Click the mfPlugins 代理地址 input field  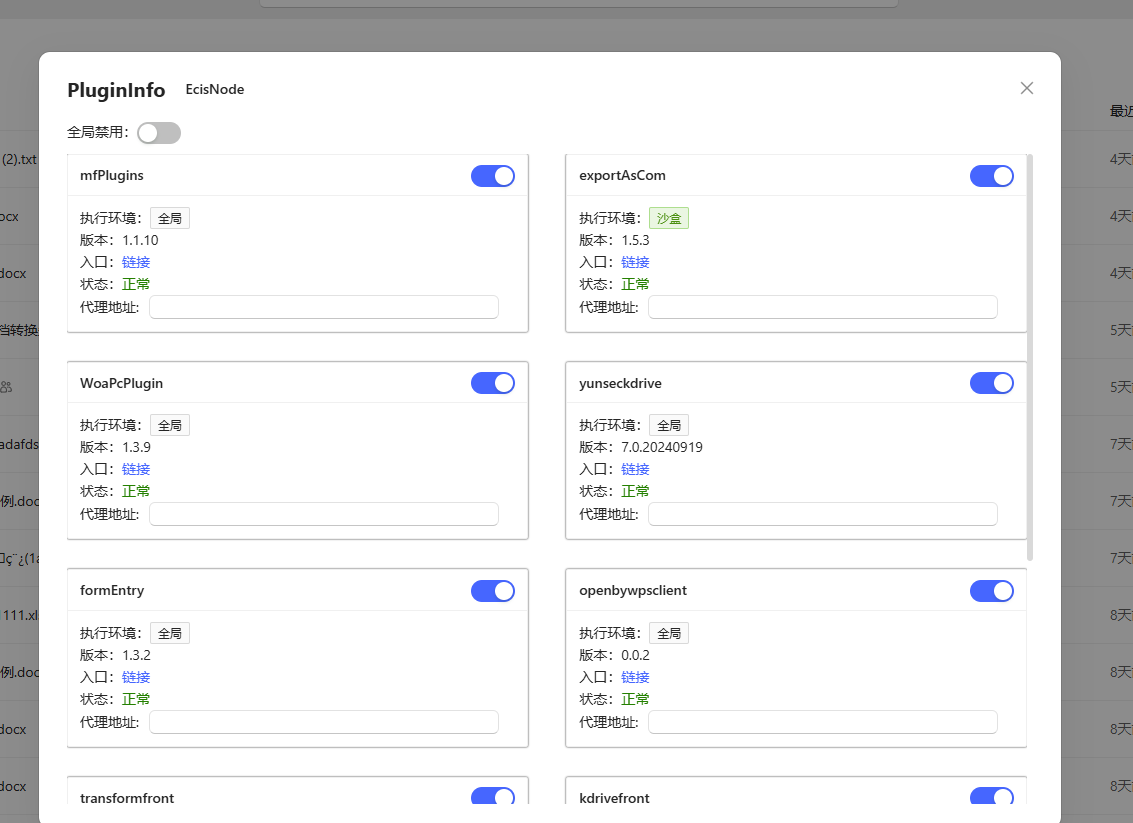click(323, 307)
